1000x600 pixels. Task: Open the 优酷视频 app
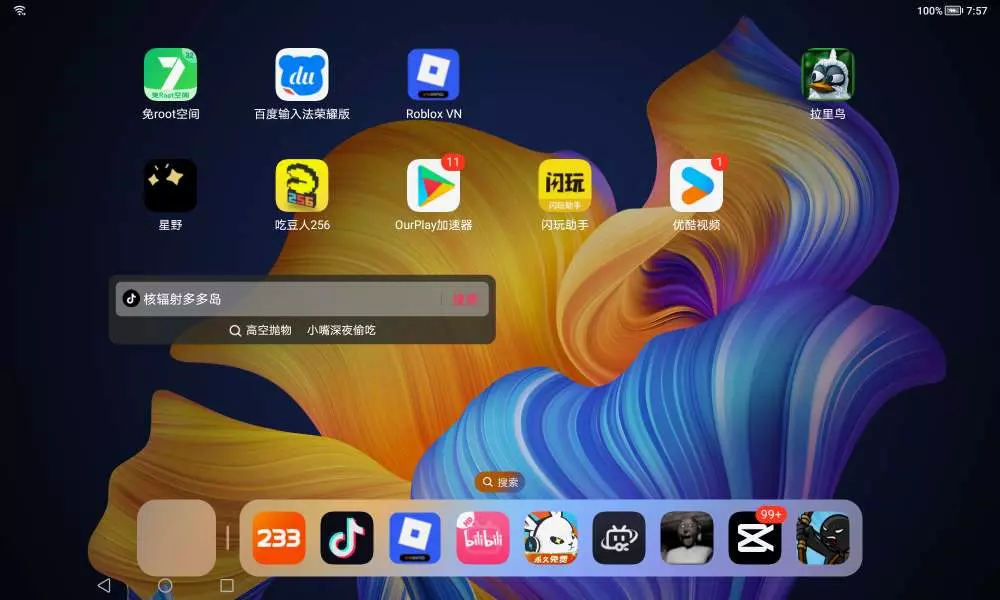[696, 186]
